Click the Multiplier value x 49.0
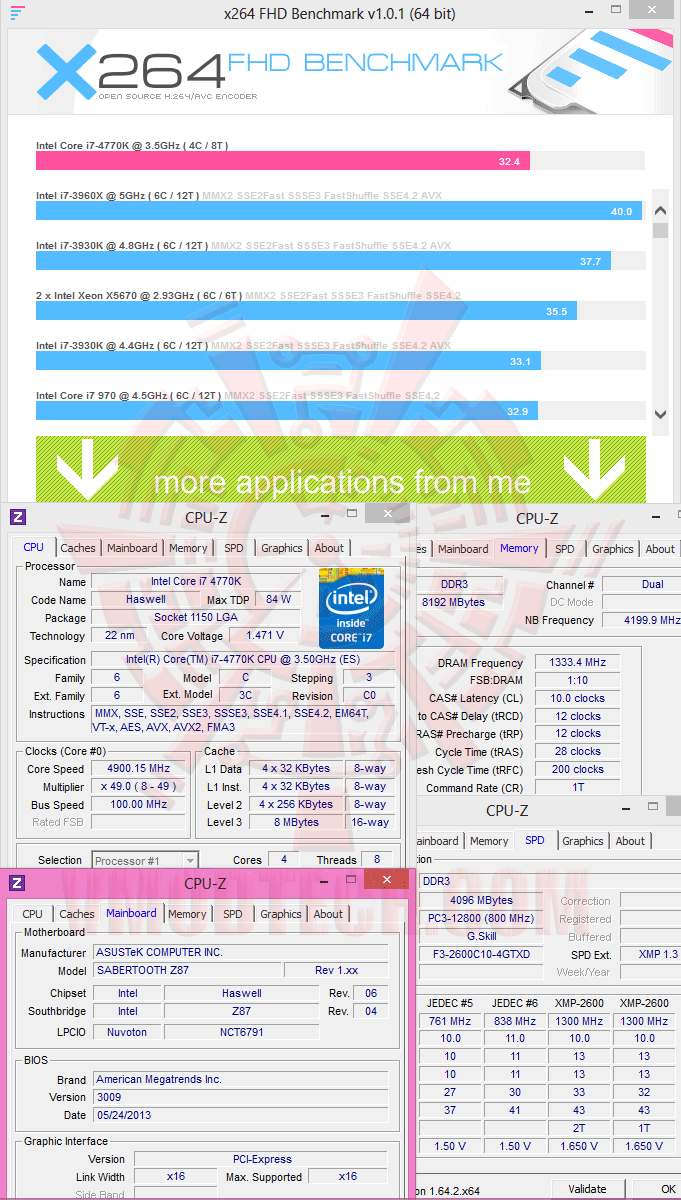 [138, 787]
